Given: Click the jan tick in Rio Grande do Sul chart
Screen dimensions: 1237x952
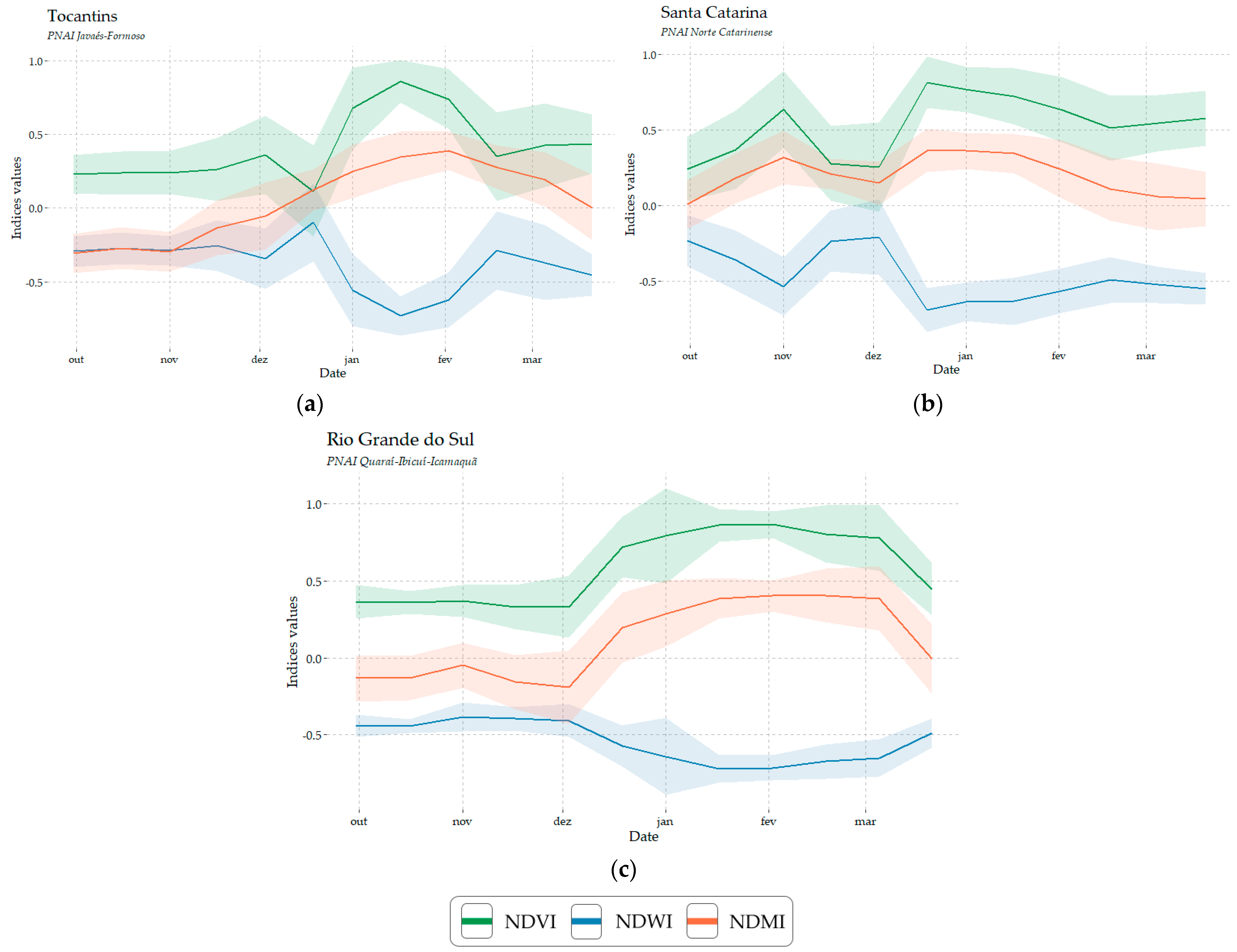Looking at the screenshot, I should pyautogui.click(x=665, y=821).
